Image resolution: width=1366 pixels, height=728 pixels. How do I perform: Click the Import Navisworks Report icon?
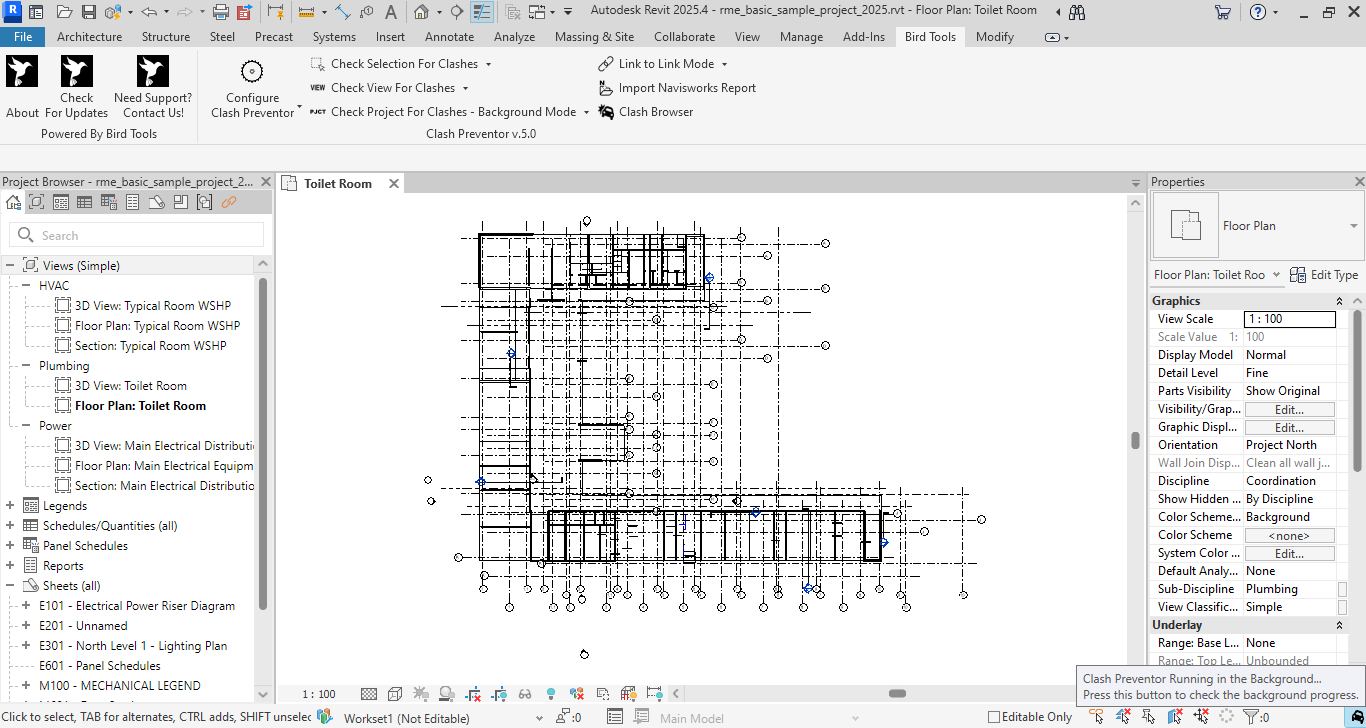click(606, 88)
